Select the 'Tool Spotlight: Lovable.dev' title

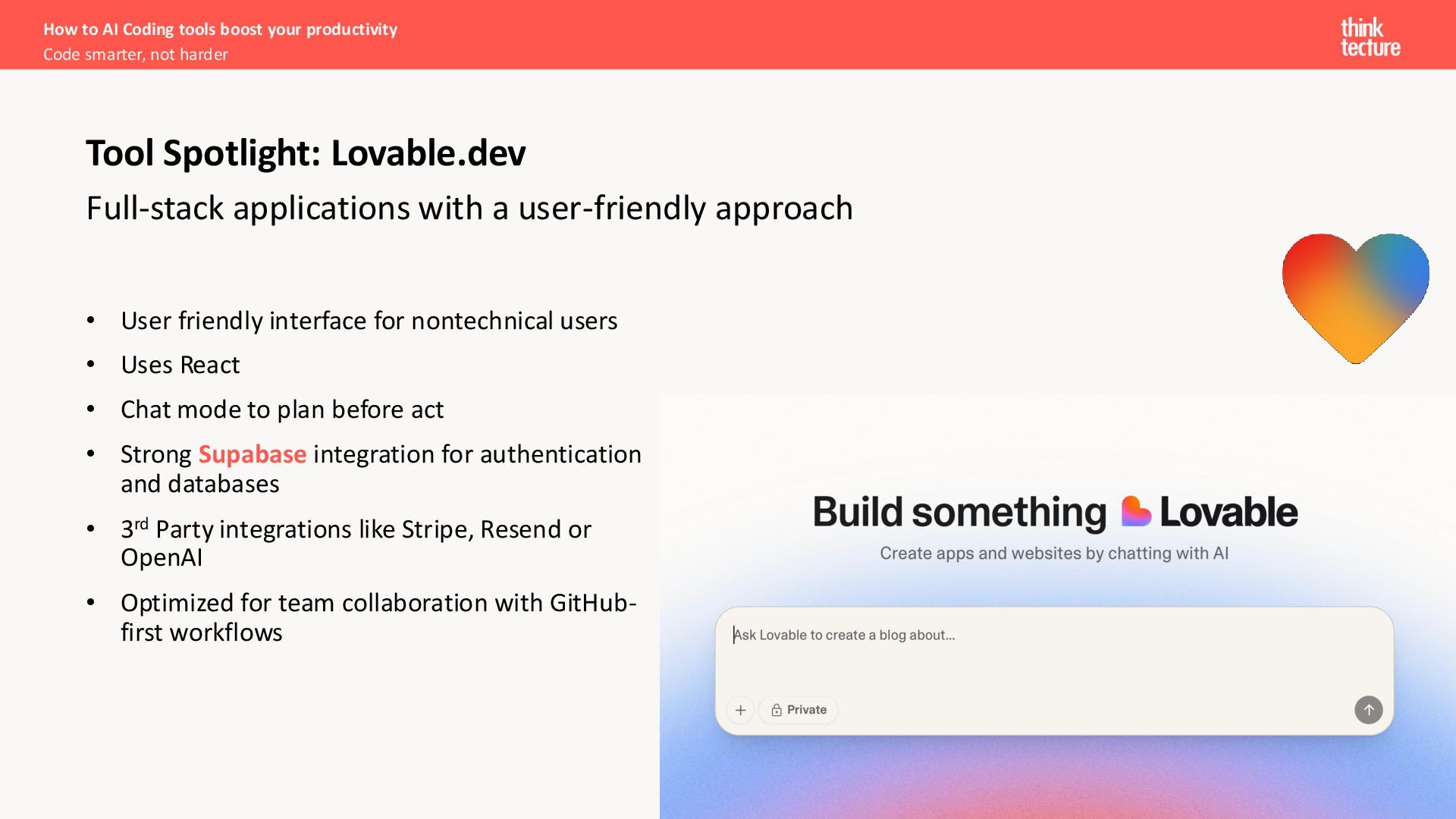pyautogui.click(x=305, y=152)
